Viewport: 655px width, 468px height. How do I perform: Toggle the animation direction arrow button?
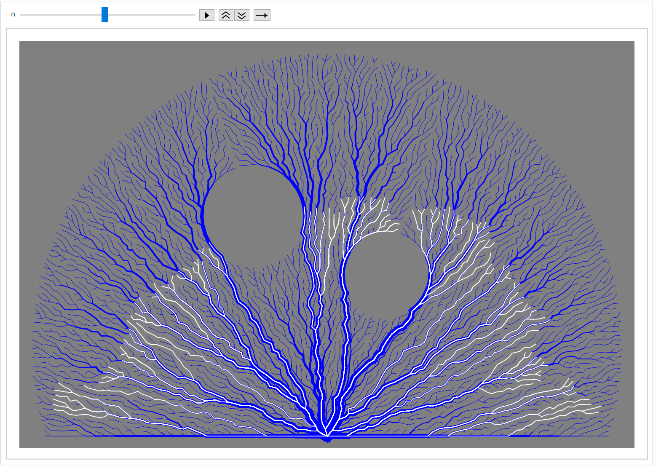[x=262, y=15]
